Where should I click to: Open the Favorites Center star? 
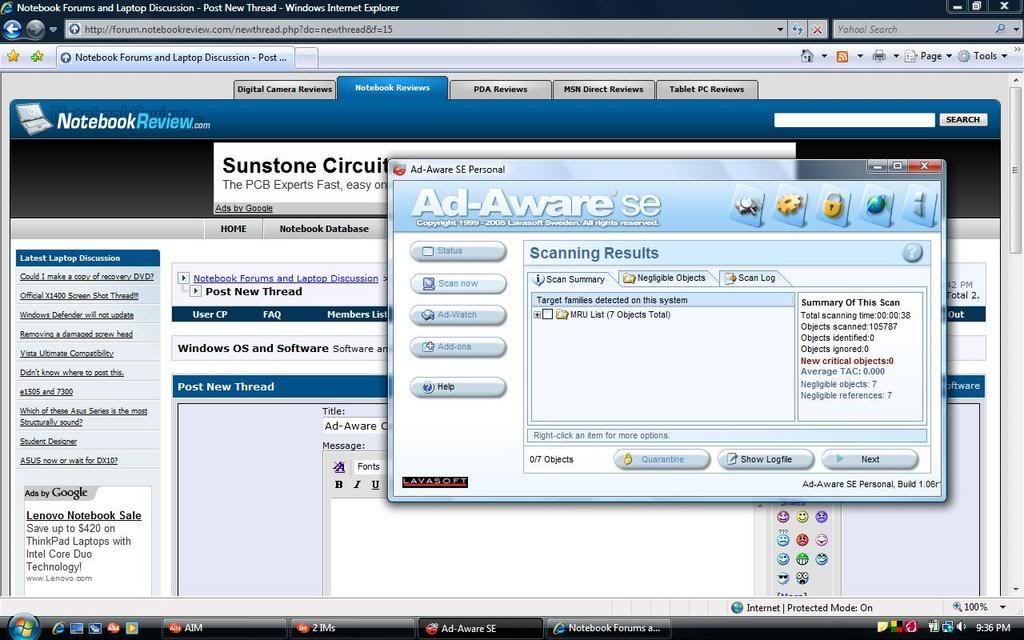click(x=13, y=57)
